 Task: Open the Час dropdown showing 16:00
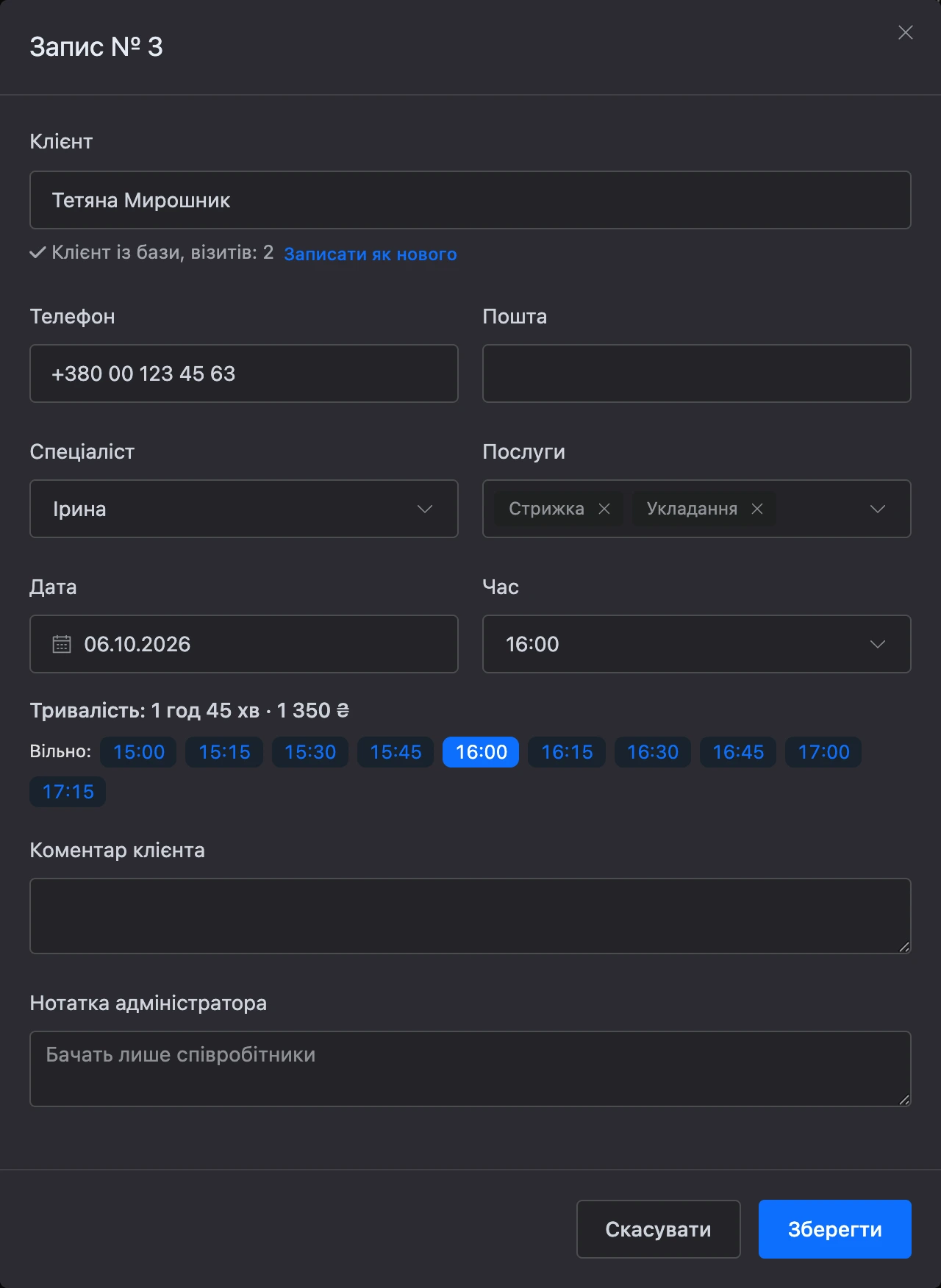click(x=697, y=644)
